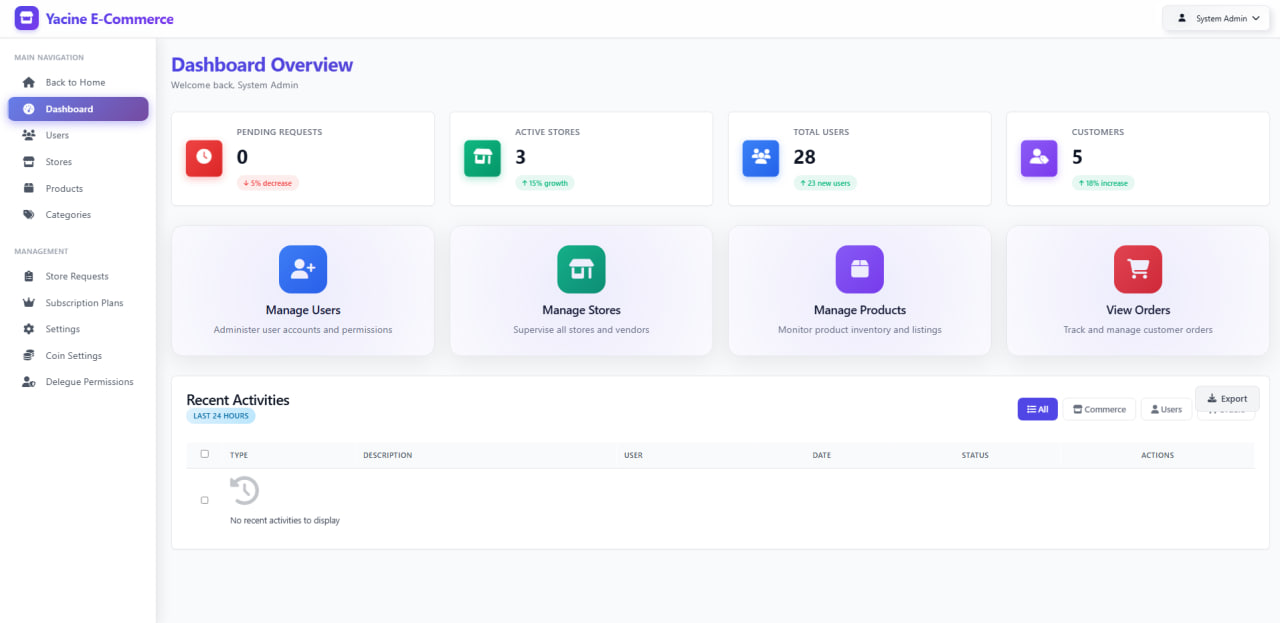Click the coins icon beside Coin Settings

[x=28, y=356]
